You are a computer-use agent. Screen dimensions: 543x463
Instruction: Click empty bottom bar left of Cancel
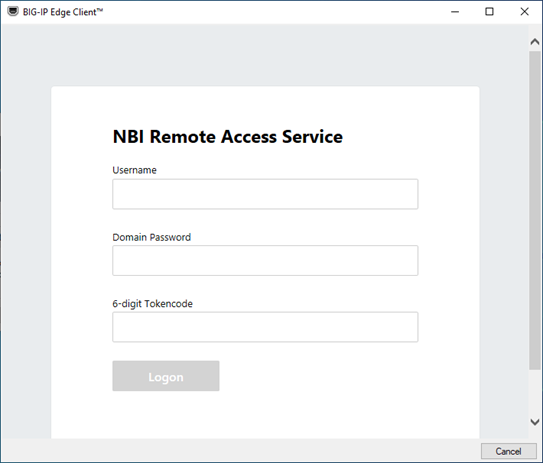click(x=239, y=451)
